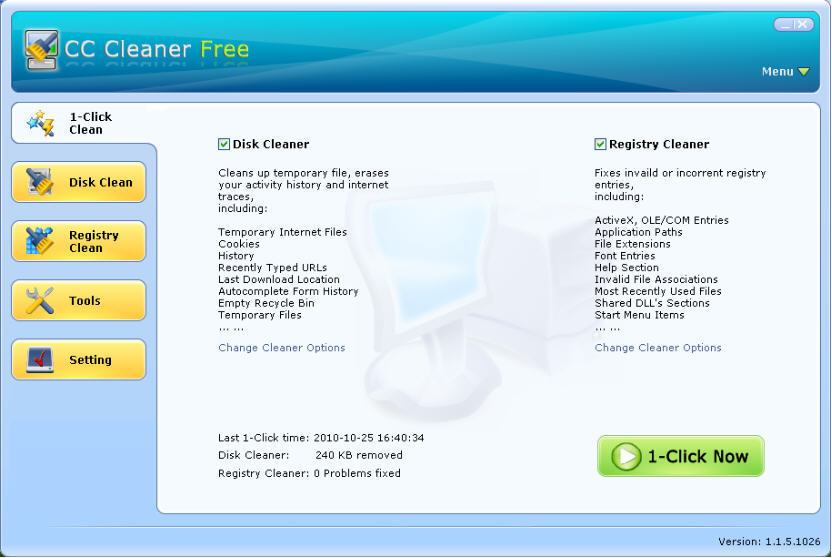Click the Version 1.1.5.1026 label
Image resolution: width=832 pixels, height=558 pixels.
point(769,542)
